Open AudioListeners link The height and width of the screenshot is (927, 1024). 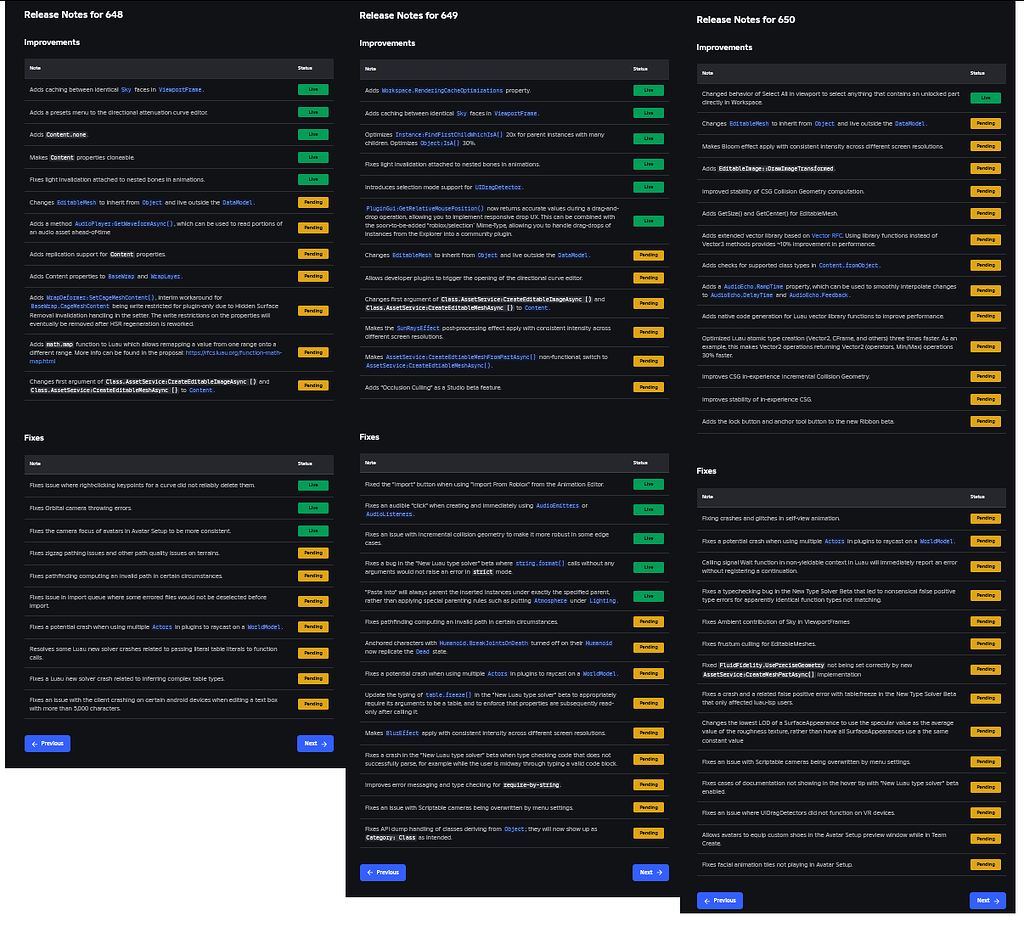[389, 514]
